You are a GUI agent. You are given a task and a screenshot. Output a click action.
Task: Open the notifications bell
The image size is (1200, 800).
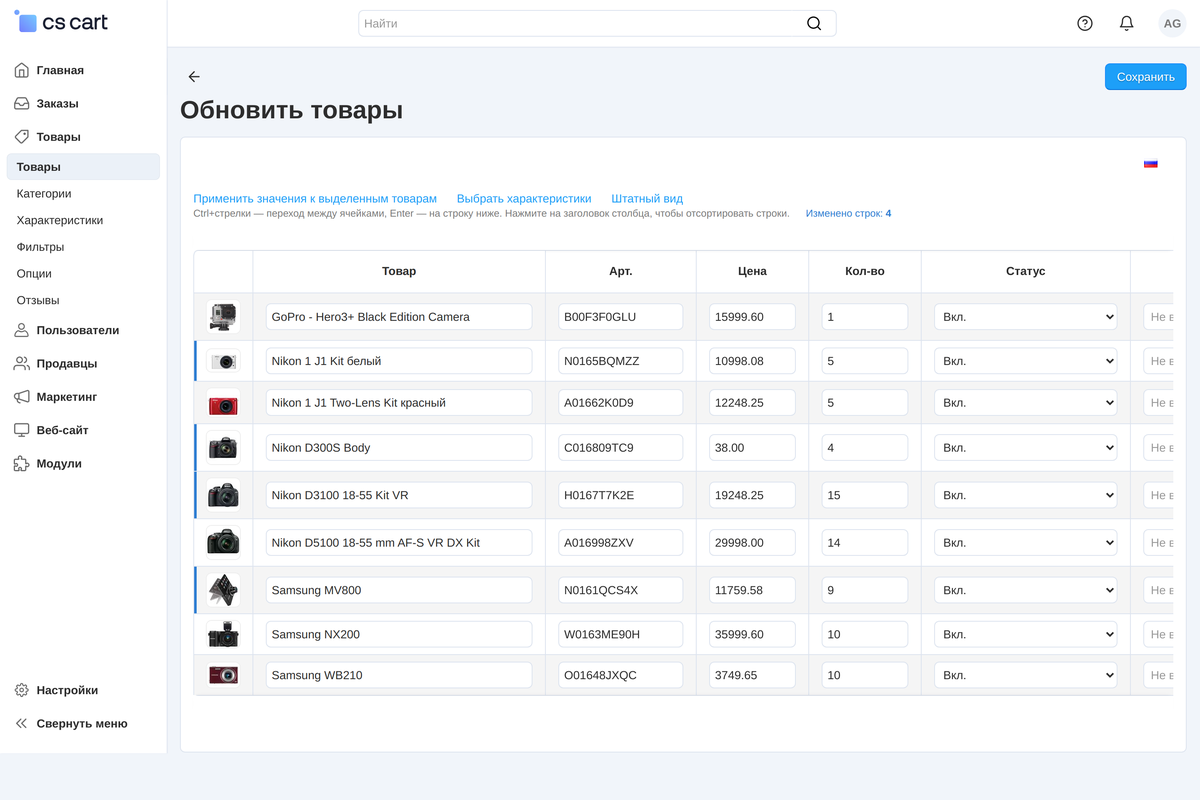(1127, 23)
